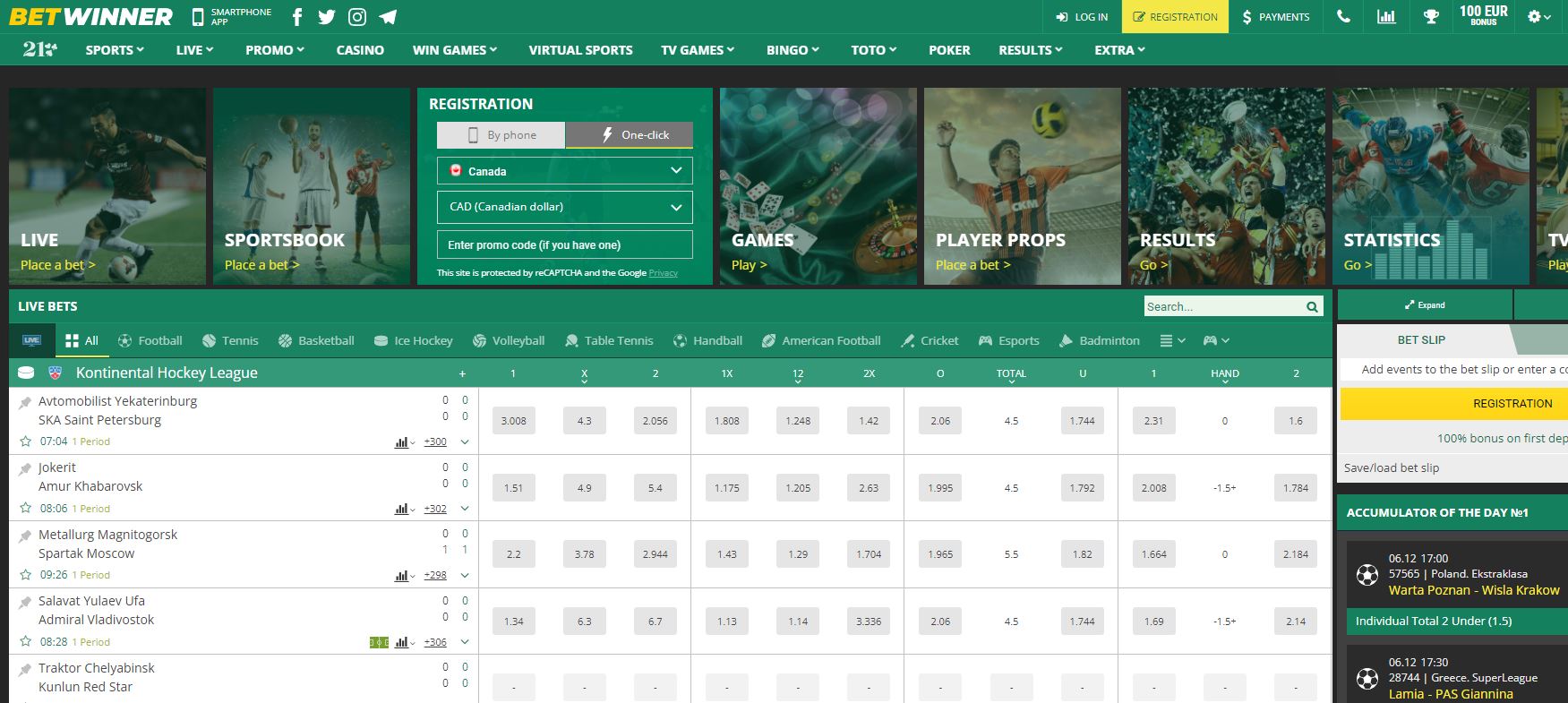Click the Log In button
The height and width of the screenshot is (703, 1568).
[x=1082, y=17]
